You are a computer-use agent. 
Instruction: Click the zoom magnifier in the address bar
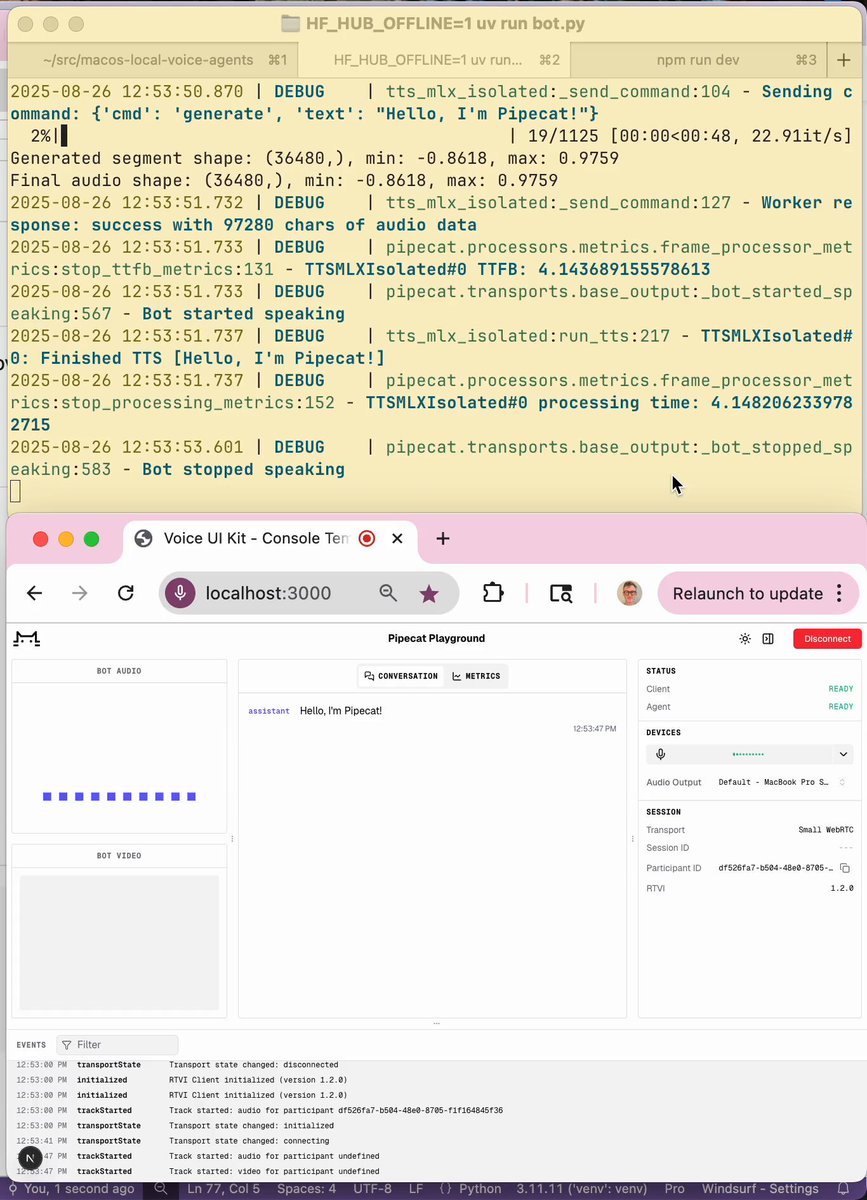pyautogui.click(x=389, y=593)
